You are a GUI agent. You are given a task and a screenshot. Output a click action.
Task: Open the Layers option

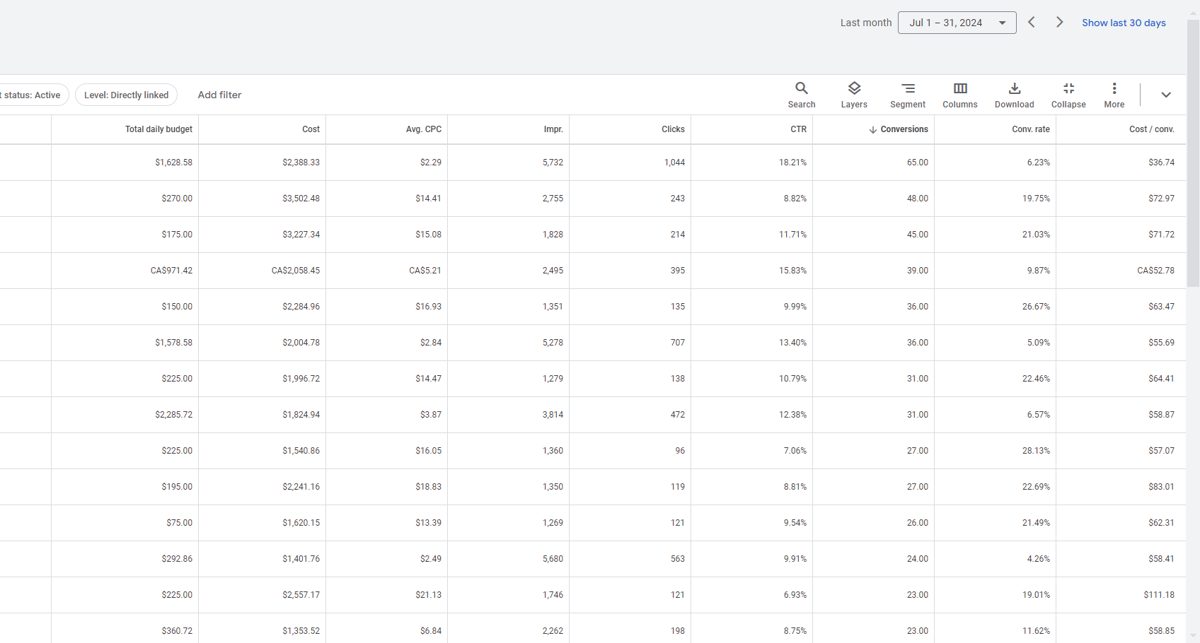coord(854,95)
